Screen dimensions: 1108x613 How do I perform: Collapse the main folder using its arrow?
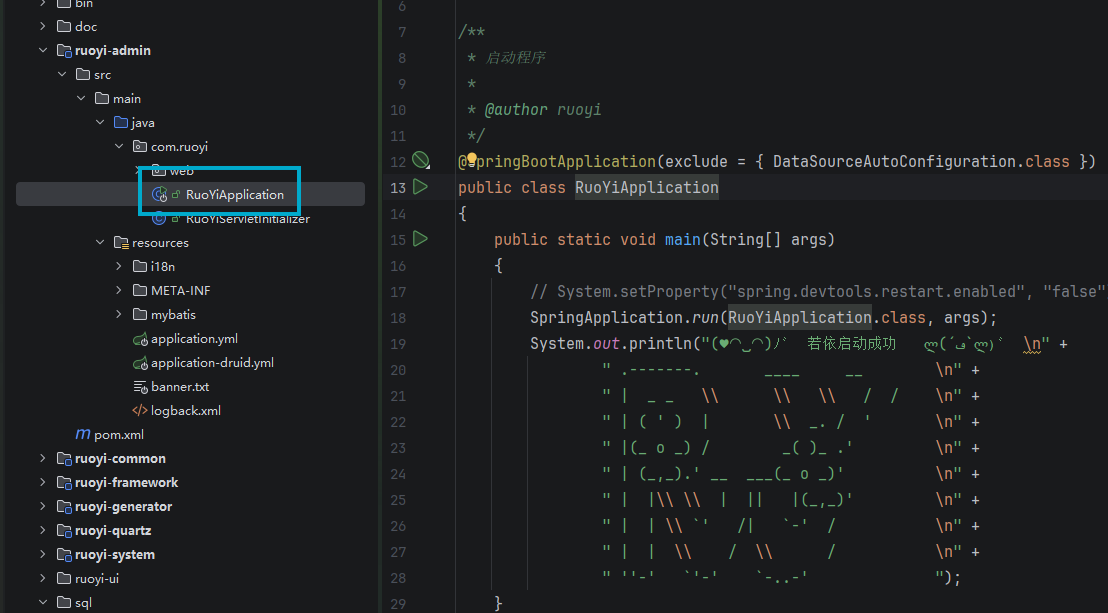[x=81, y=98]
